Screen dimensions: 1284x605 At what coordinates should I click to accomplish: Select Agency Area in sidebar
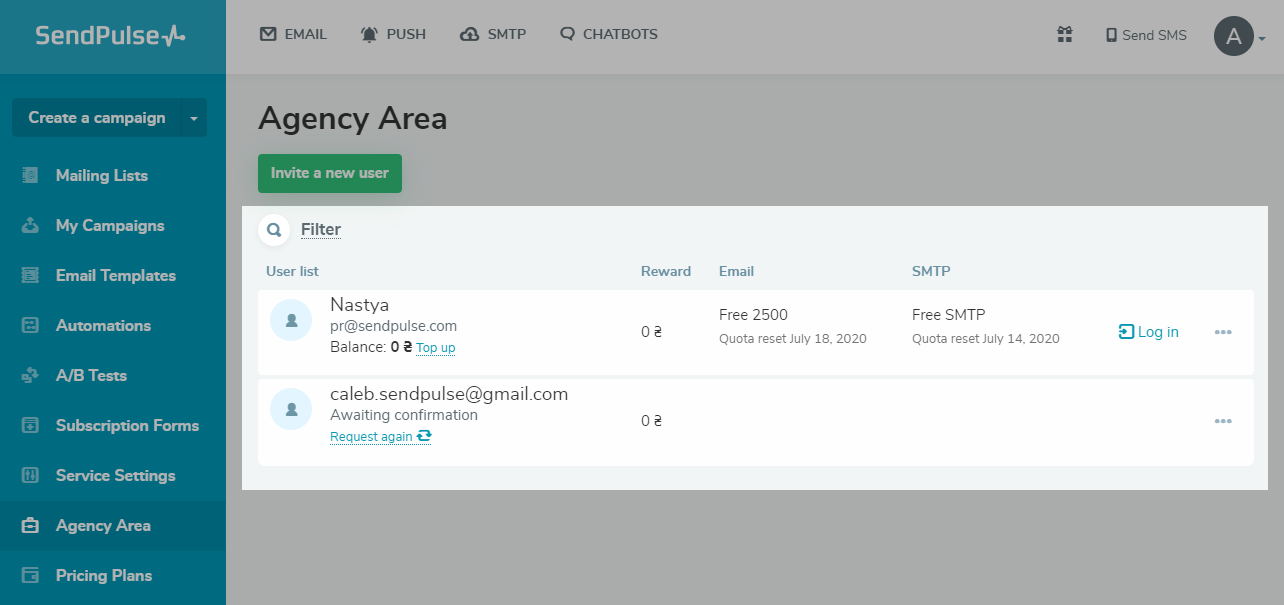point(113,526)
